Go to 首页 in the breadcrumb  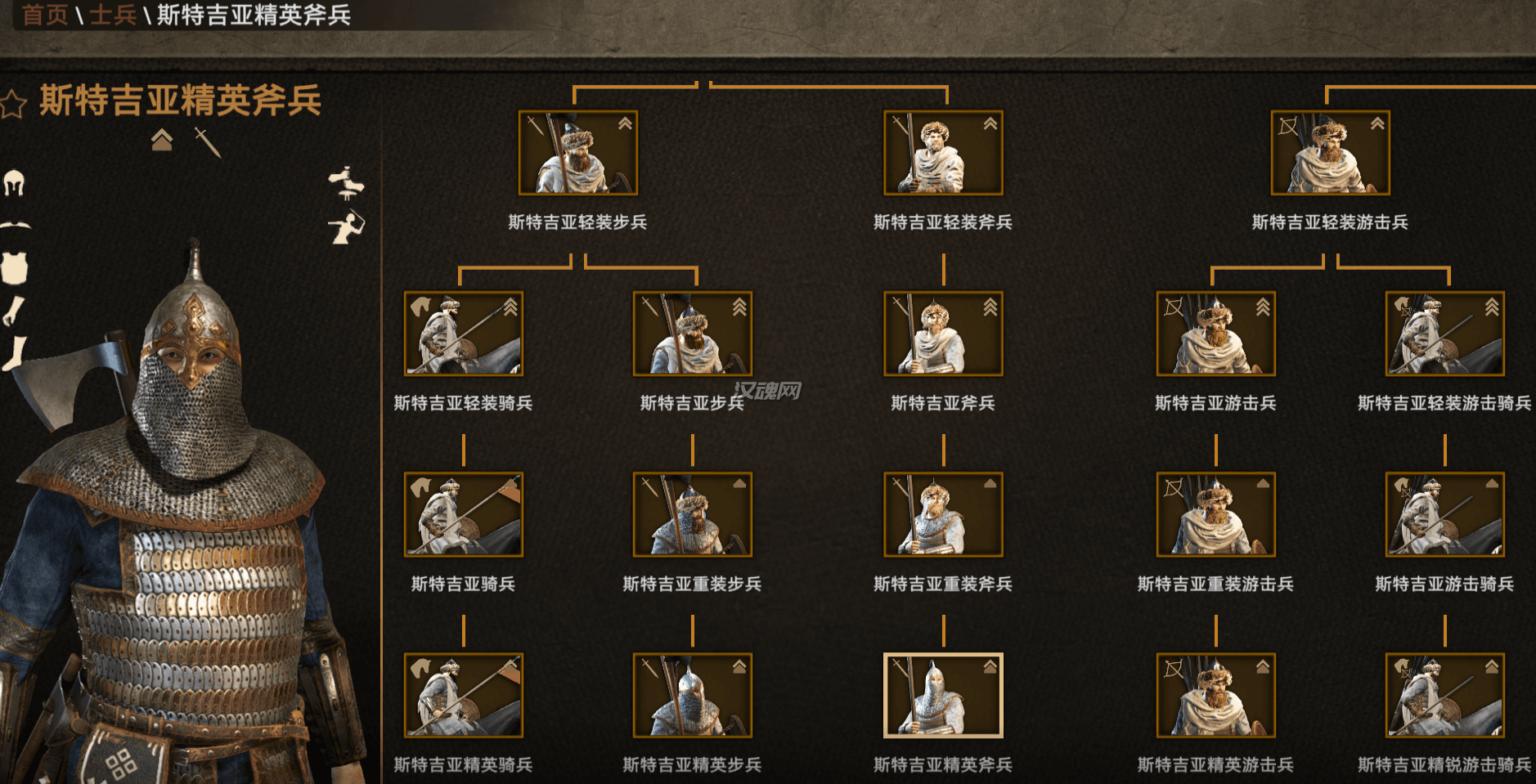point(45,15)
